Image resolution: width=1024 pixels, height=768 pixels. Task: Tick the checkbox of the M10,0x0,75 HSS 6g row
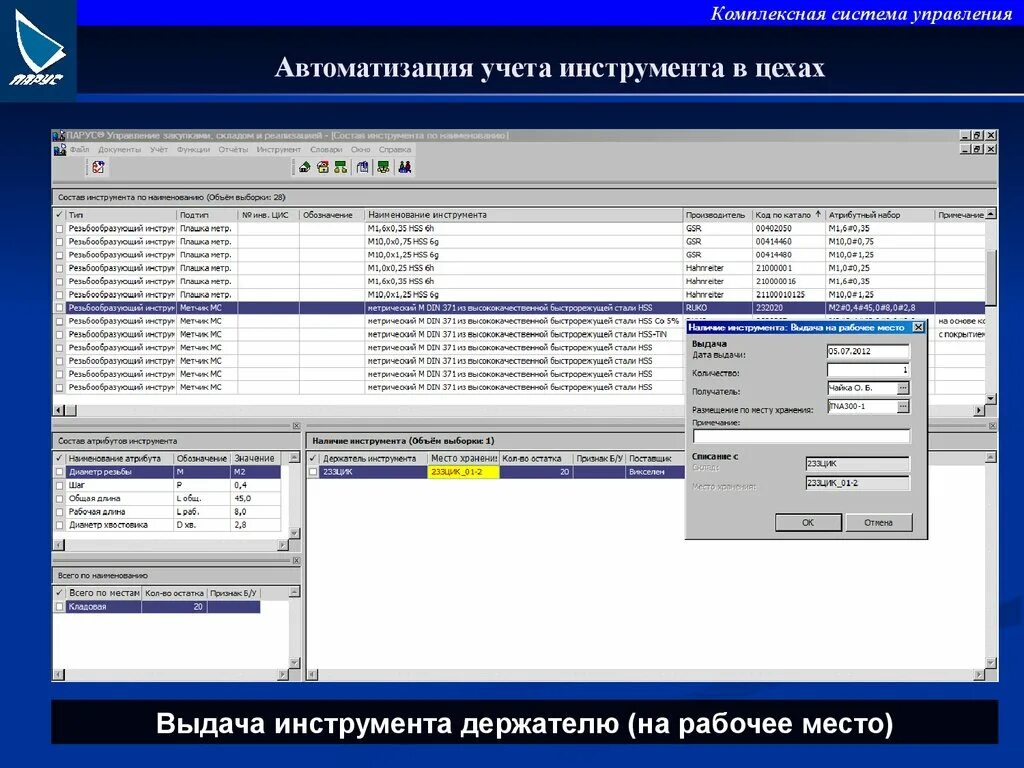tap(59, 242)
